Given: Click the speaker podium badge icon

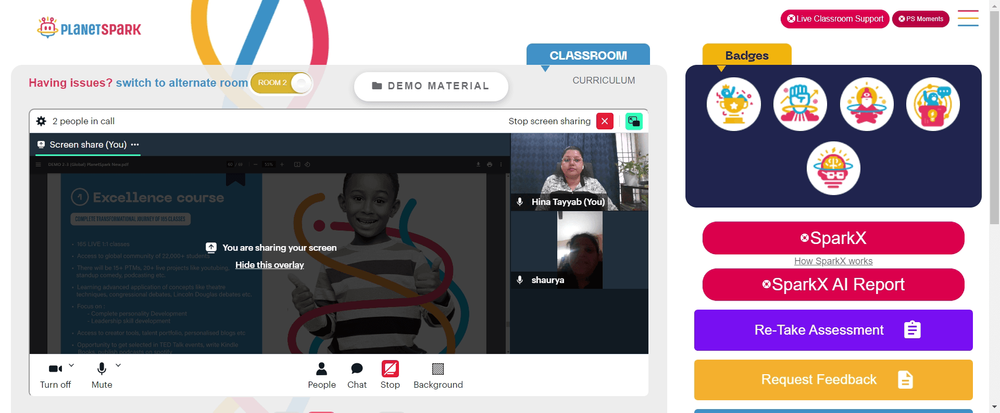Looking at the screenshot, I should point(932,104).
